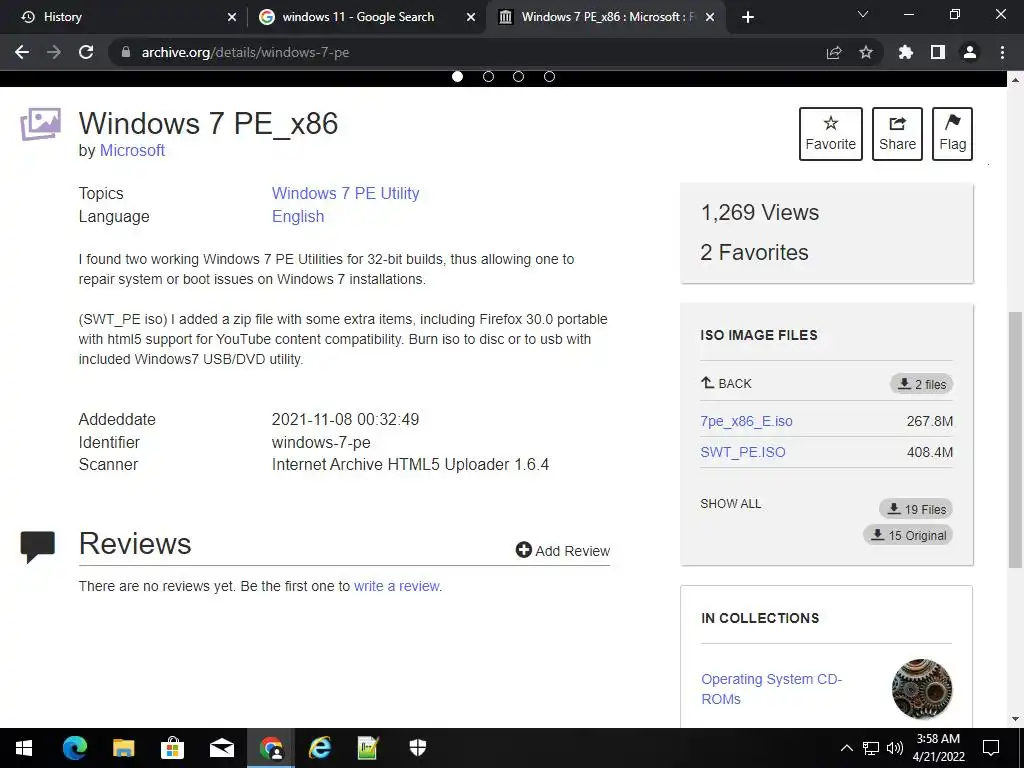This screenshot has width=1024, height=768.
Task: Go BACK in the ISO image files list
Action: (x=726, y=383)
